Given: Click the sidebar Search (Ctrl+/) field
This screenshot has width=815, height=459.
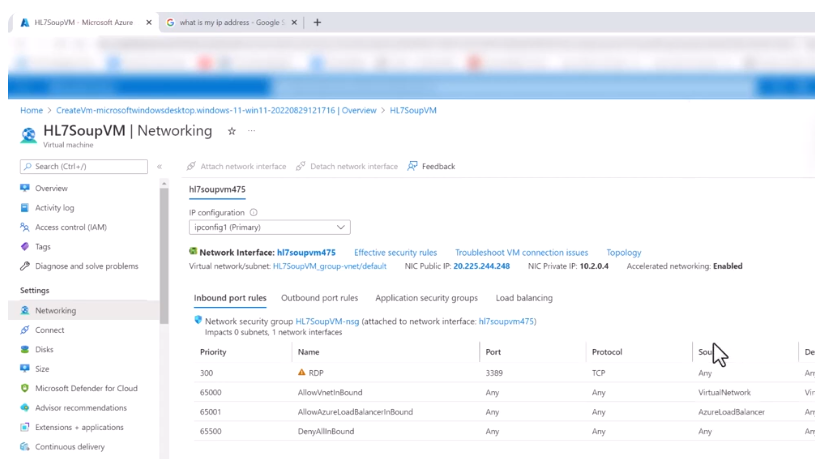Looking at the screenshot, I should coord(84,166).
